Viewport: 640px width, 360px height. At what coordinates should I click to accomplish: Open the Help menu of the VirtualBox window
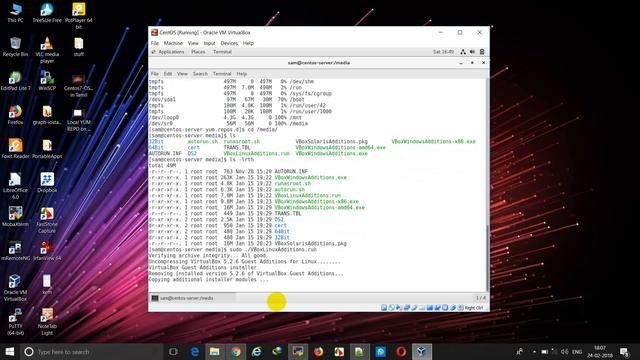pyautogui.click(x=248, y=43)
